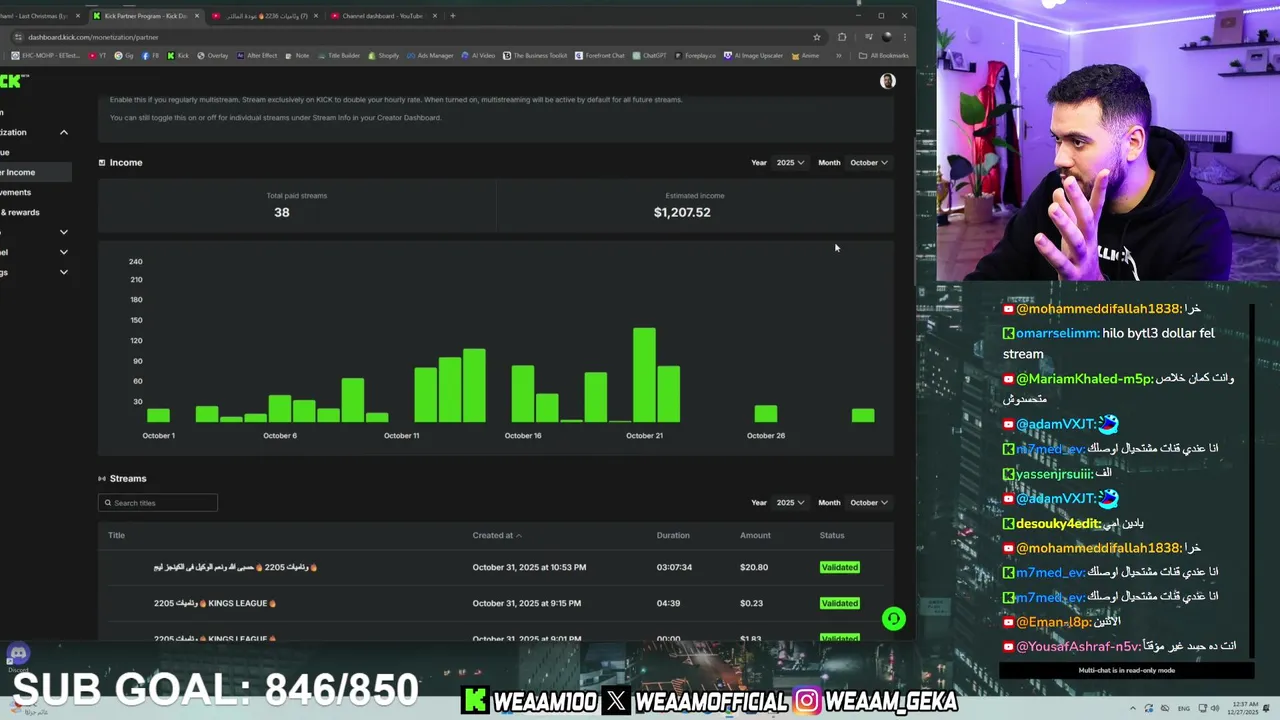Open the Note bookmark
Image resolution: width=1280 pixels, height=720 pixels.
tap(297, 56)
